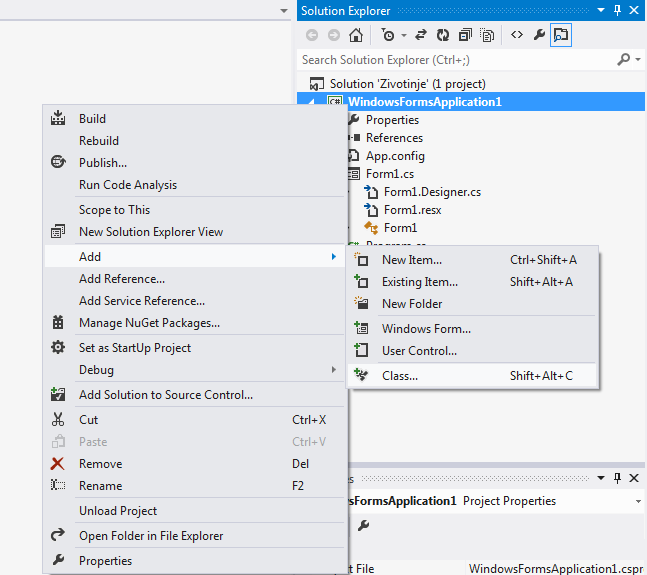Screen dimensions: 647x575
Task: Click Set as StartUp Project
Action: point(135,348)
